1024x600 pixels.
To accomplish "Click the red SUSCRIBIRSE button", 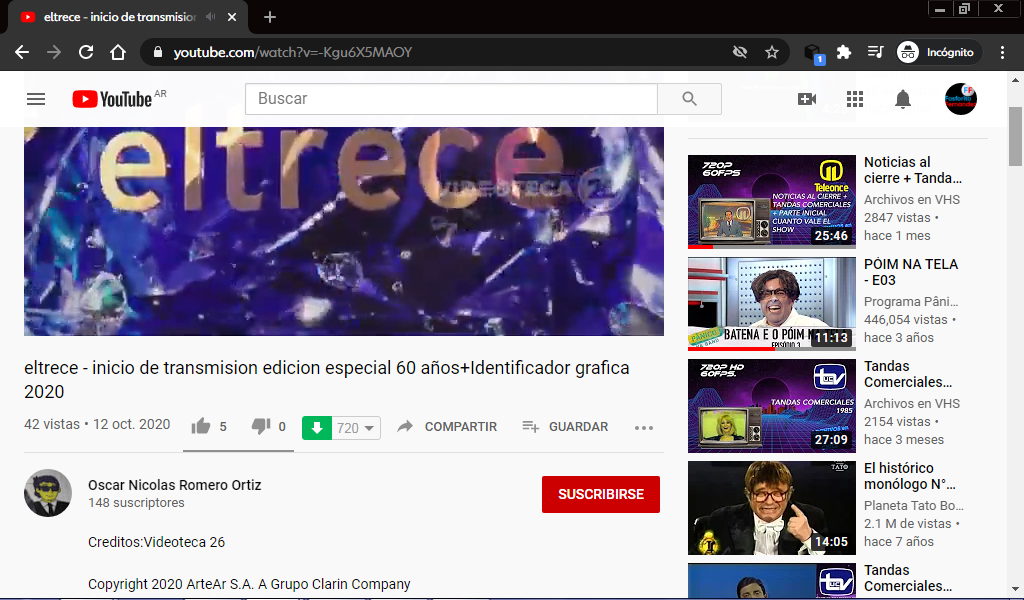I will click(x=600, y=494).
